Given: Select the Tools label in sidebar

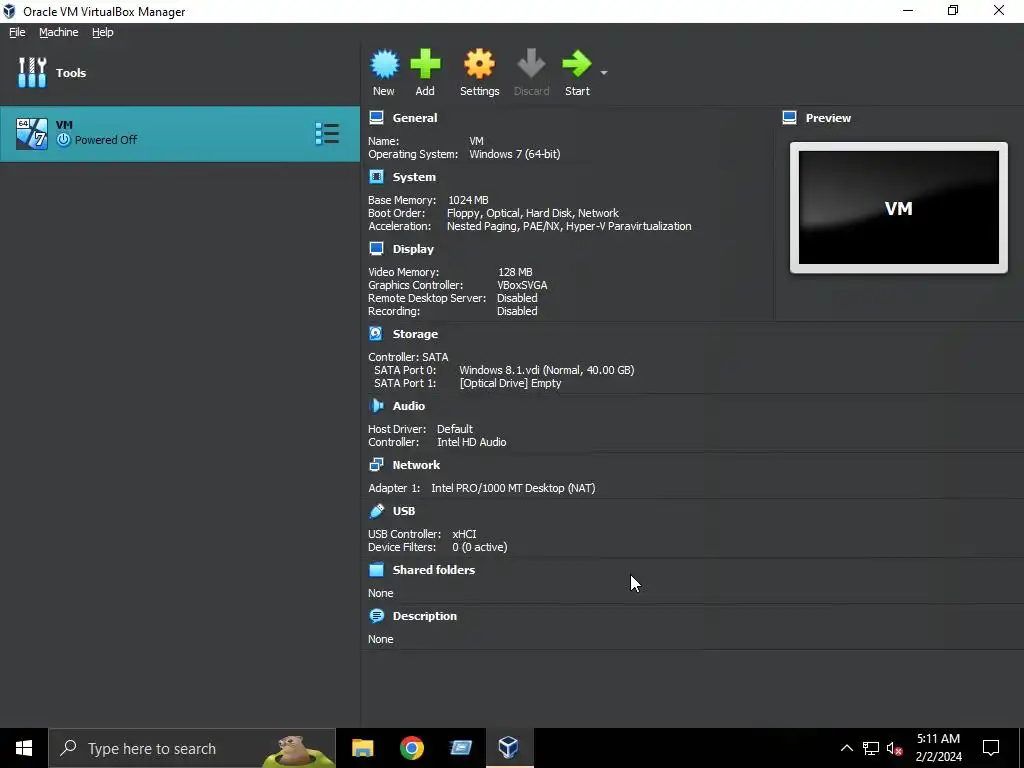Looking at the screenshot, I should pos(71,72).
